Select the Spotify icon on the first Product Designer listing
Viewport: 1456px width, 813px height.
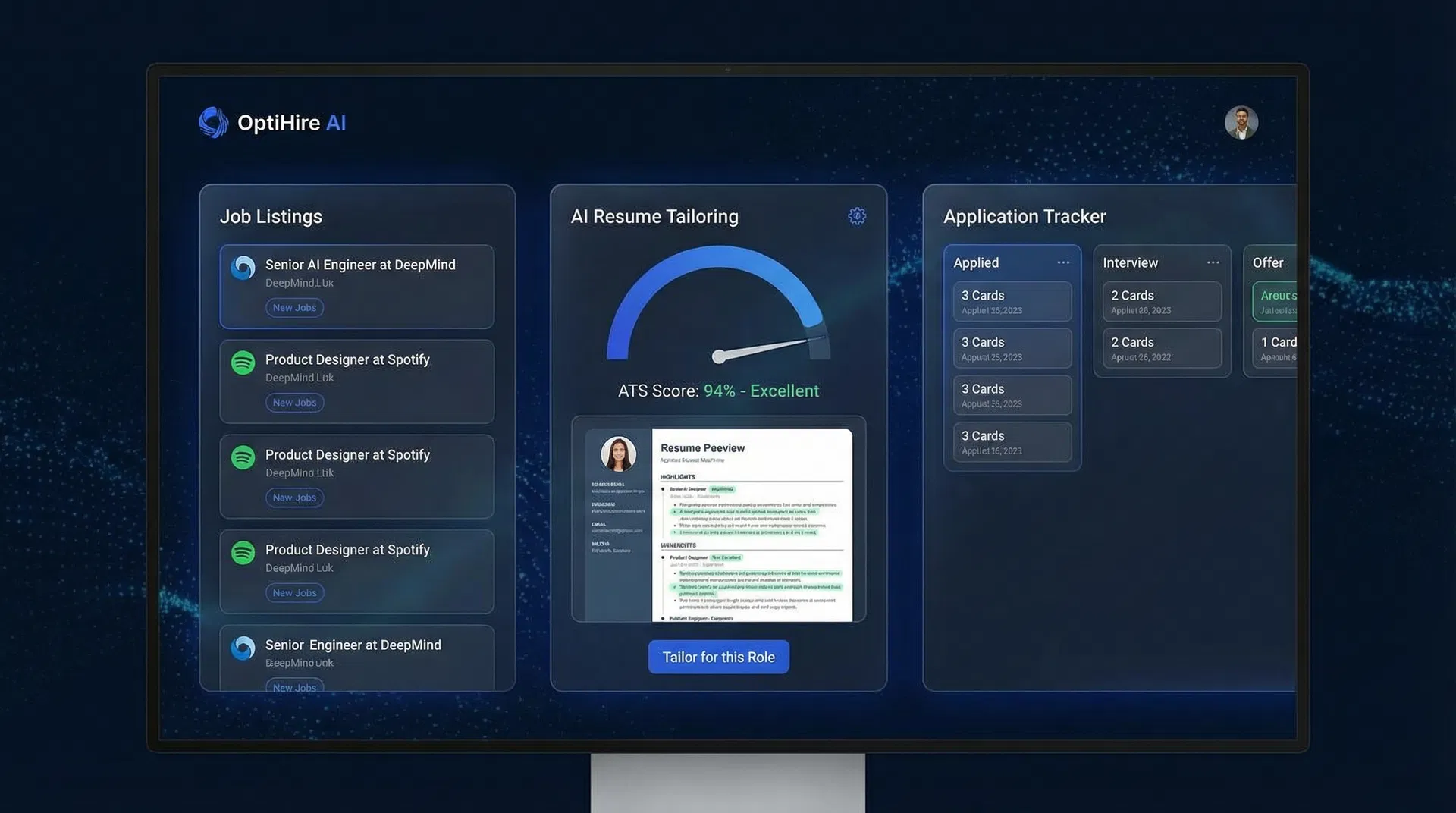click(x=243, y=363)
